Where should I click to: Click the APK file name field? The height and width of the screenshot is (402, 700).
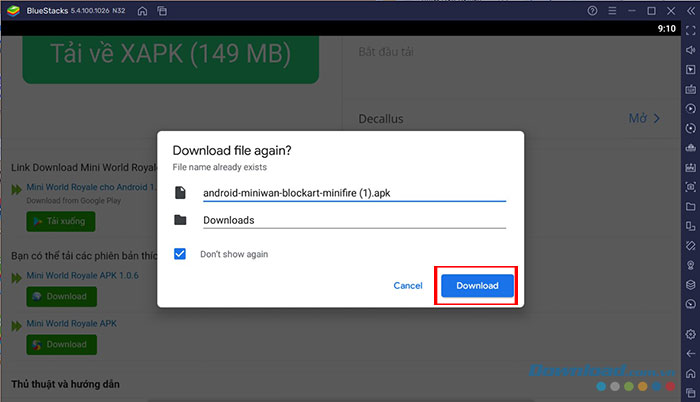coord(354,192)
